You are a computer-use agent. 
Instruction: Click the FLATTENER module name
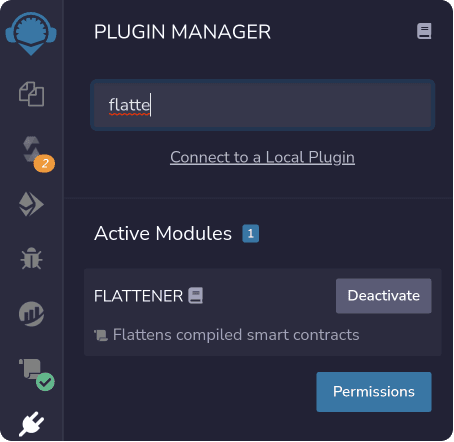pos(139,296)
